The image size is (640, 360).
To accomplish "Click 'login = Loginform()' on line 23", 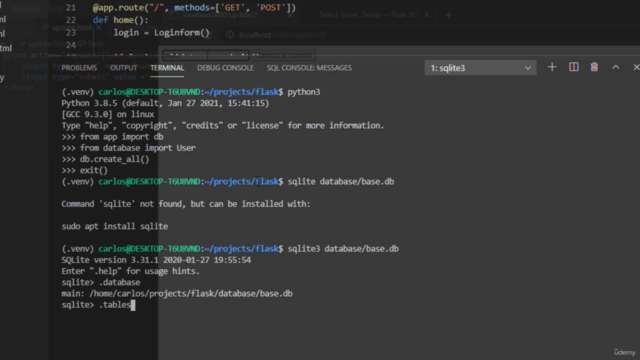I will tap(162, 33).
